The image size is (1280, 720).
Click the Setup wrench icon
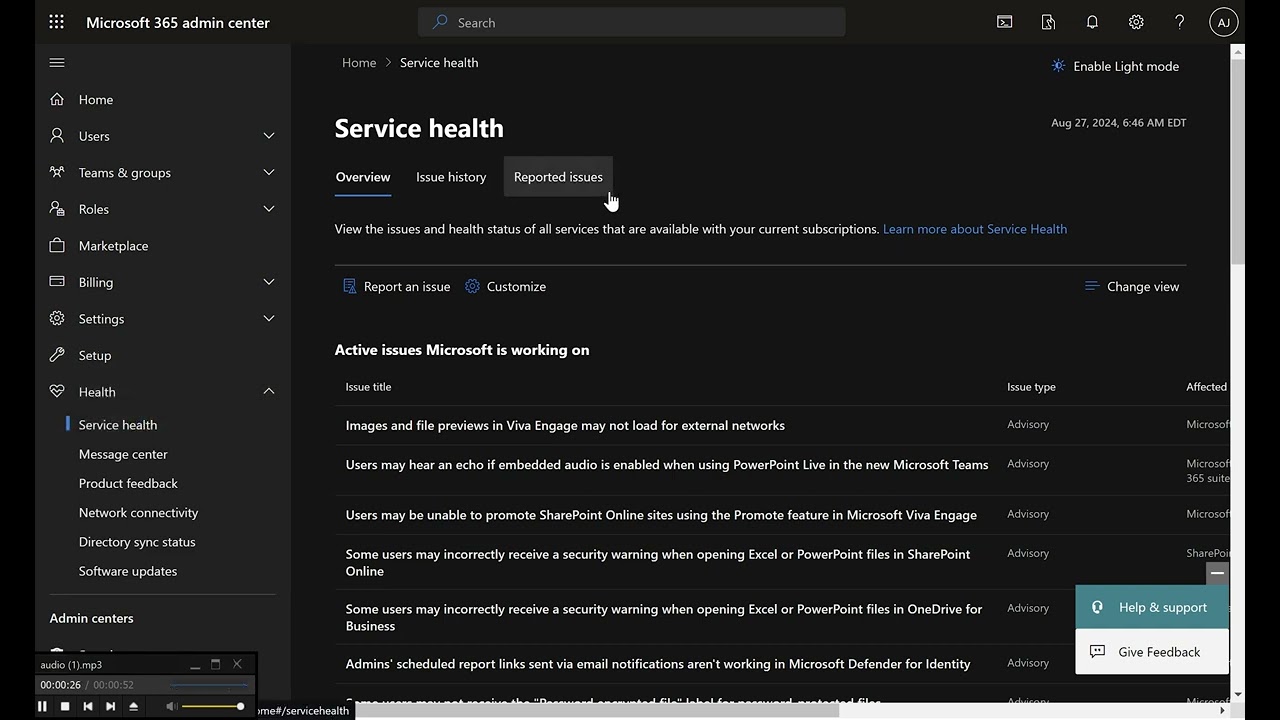click(x=57, y=355)
